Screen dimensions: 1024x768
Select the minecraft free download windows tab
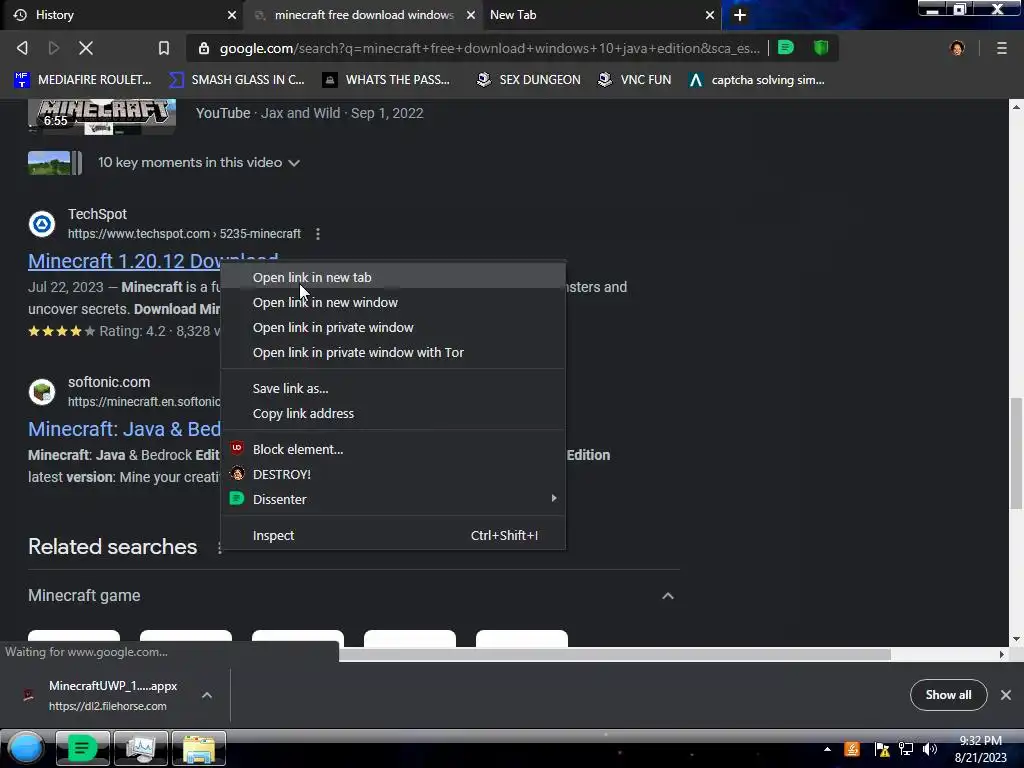coord(363,15)
